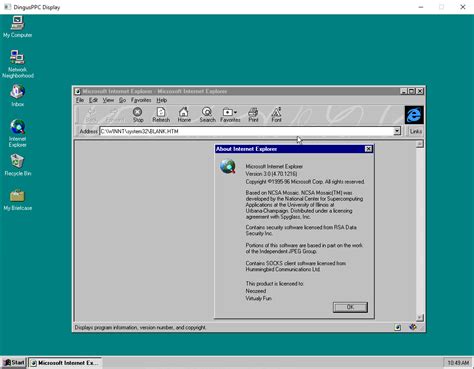Click OK in About dialog
474x369 pixels.
point(350,307)
